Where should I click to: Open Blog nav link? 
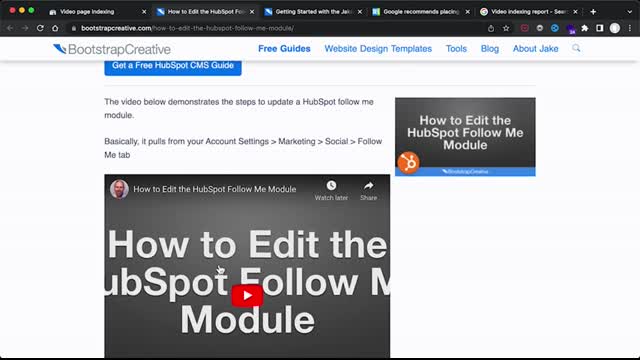coord(489,49)
